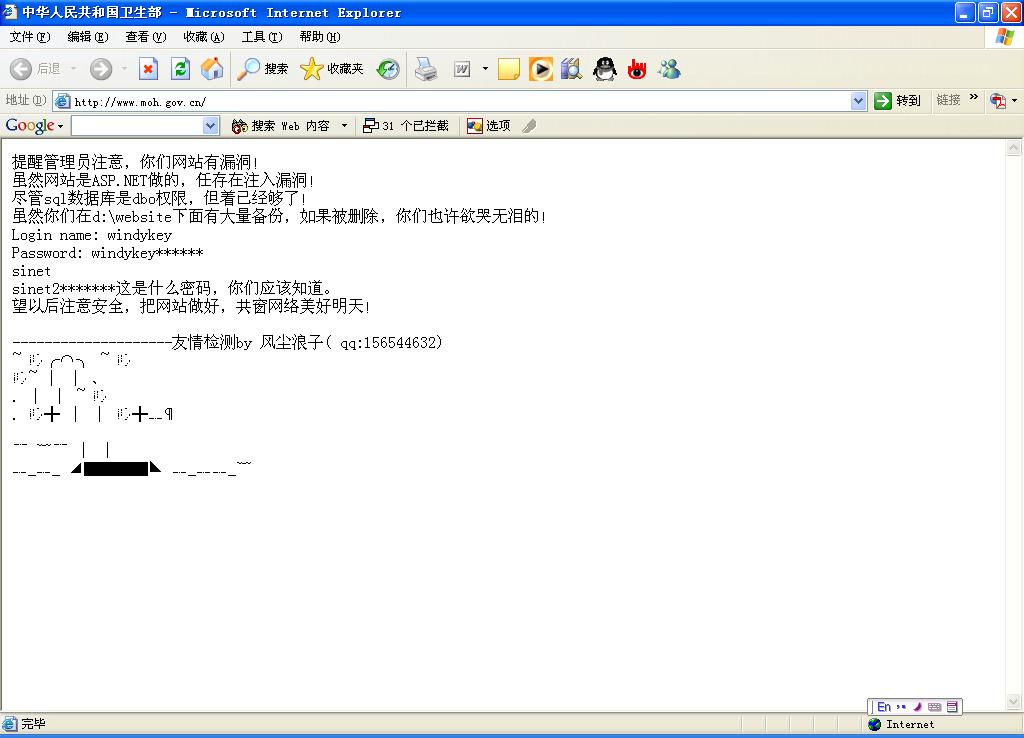Click the vertical scrollbar down arrow

tap(1014, 702)
